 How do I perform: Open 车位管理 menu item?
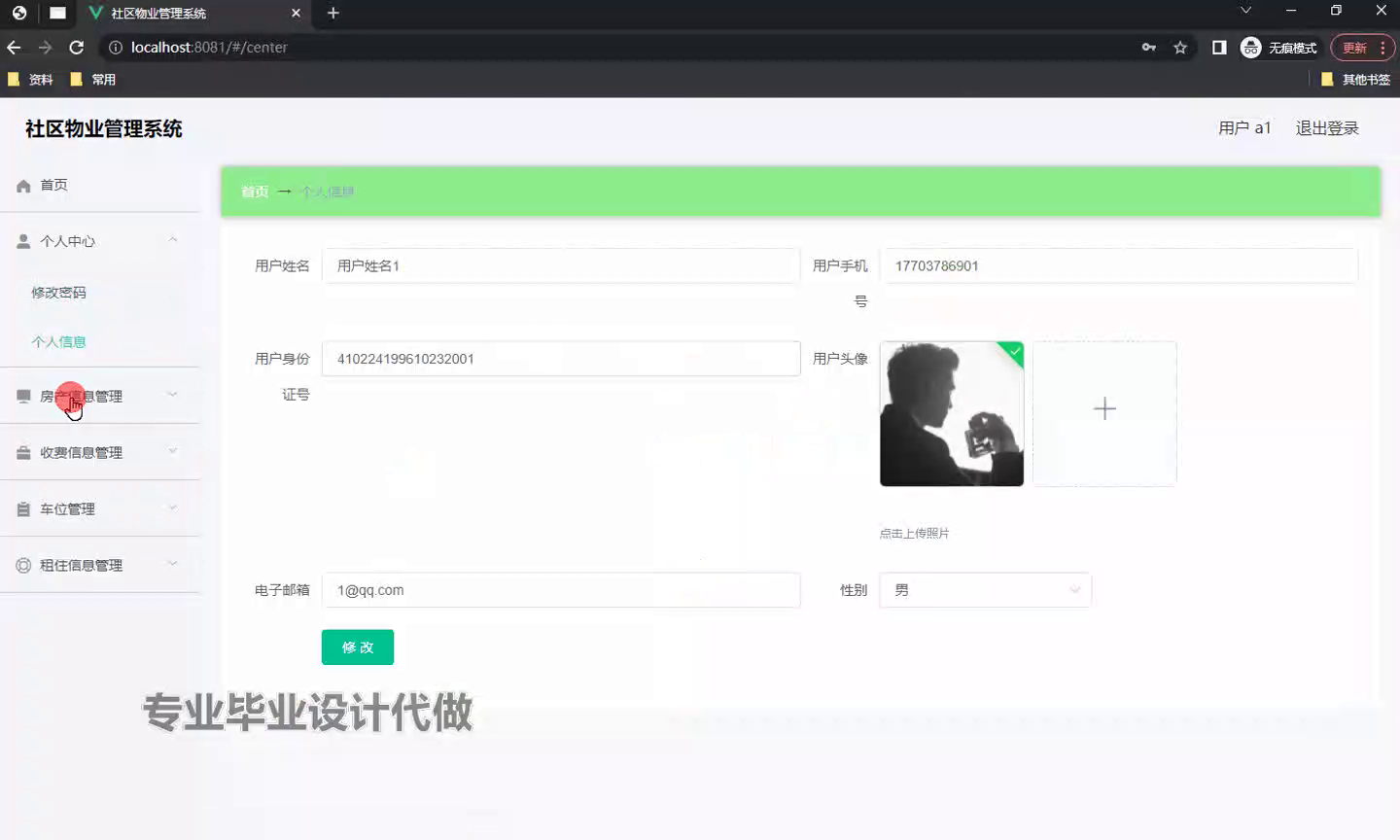pyautogui.click(x=99, y=509)
